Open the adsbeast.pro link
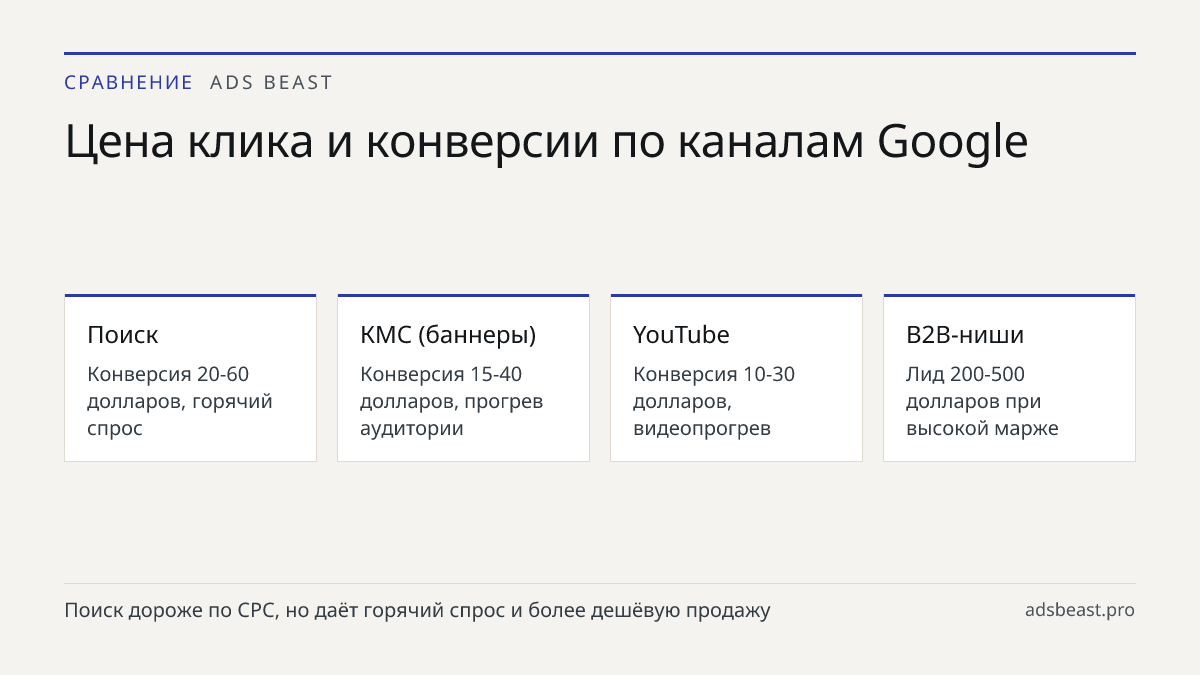 point(1080,610)
